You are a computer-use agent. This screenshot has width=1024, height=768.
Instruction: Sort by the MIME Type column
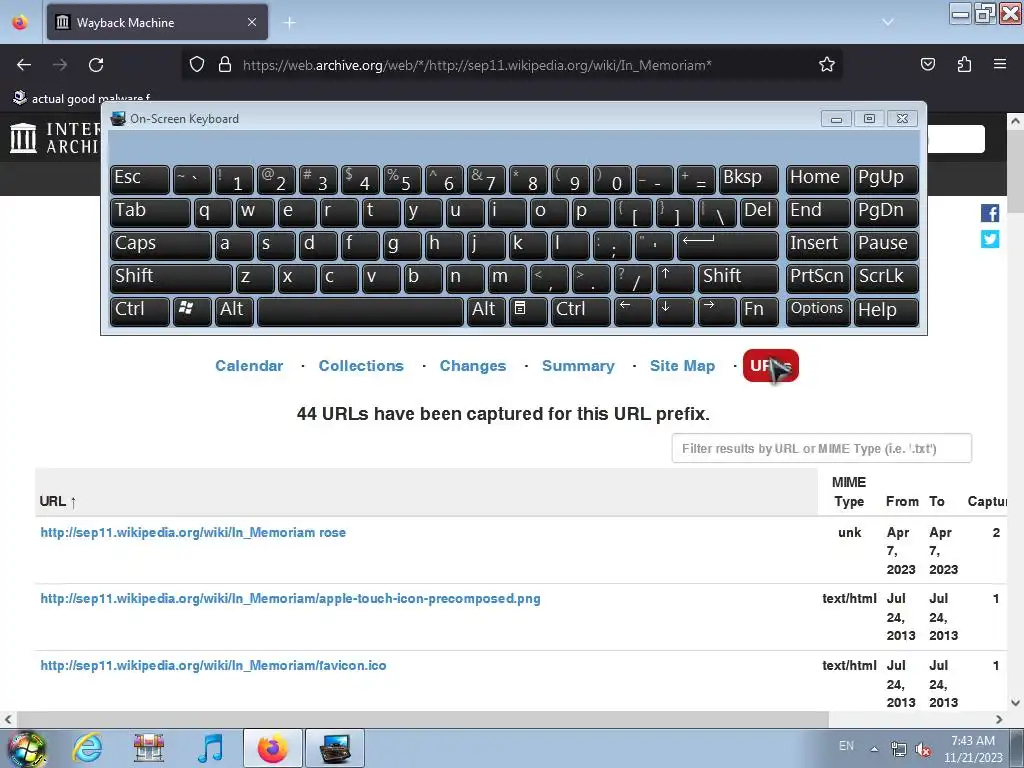[x=849, y=492]
